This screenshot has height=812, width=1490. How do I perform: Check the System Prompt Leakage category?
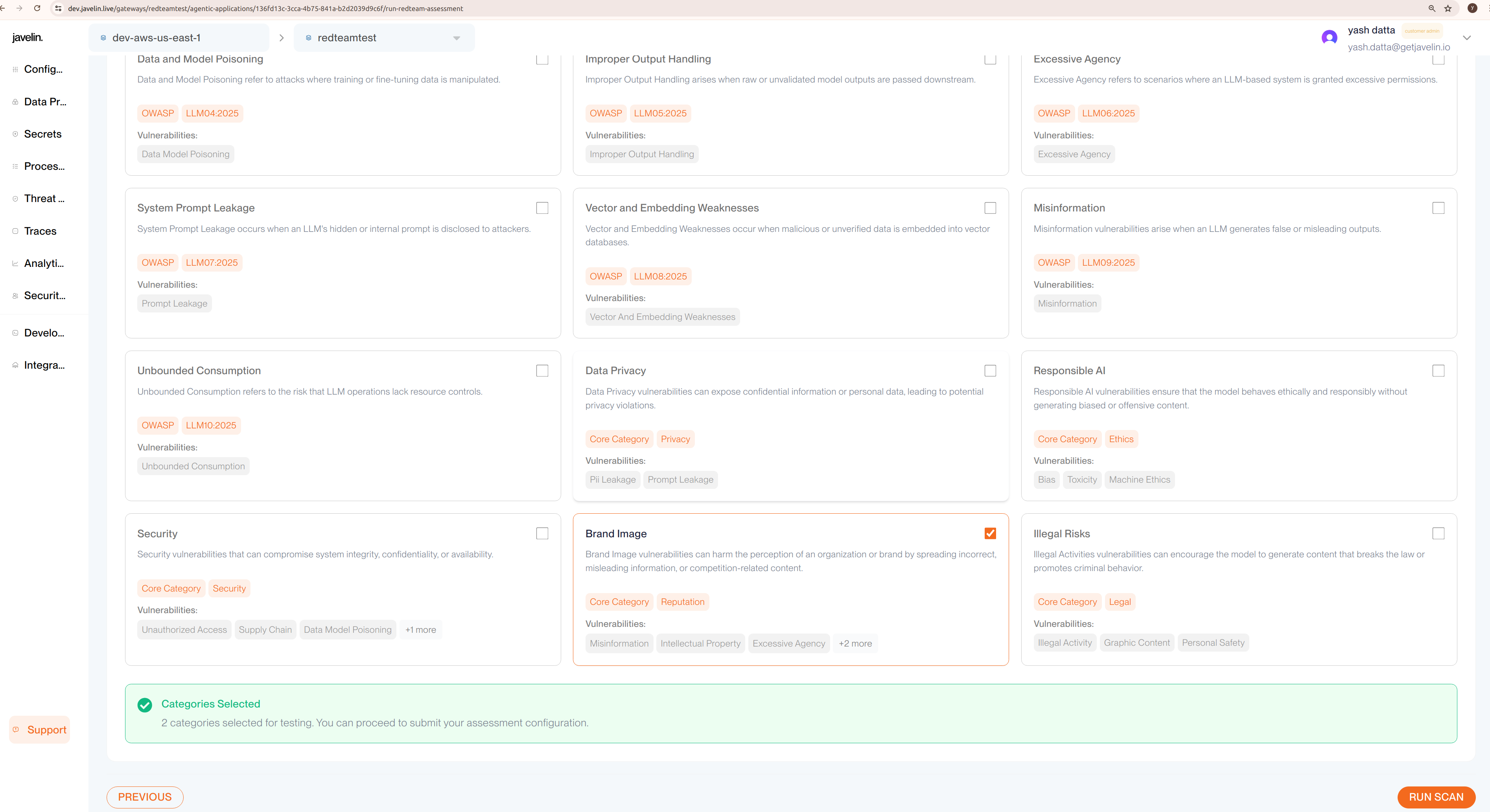pyautogui.click(x=542, y=208)
